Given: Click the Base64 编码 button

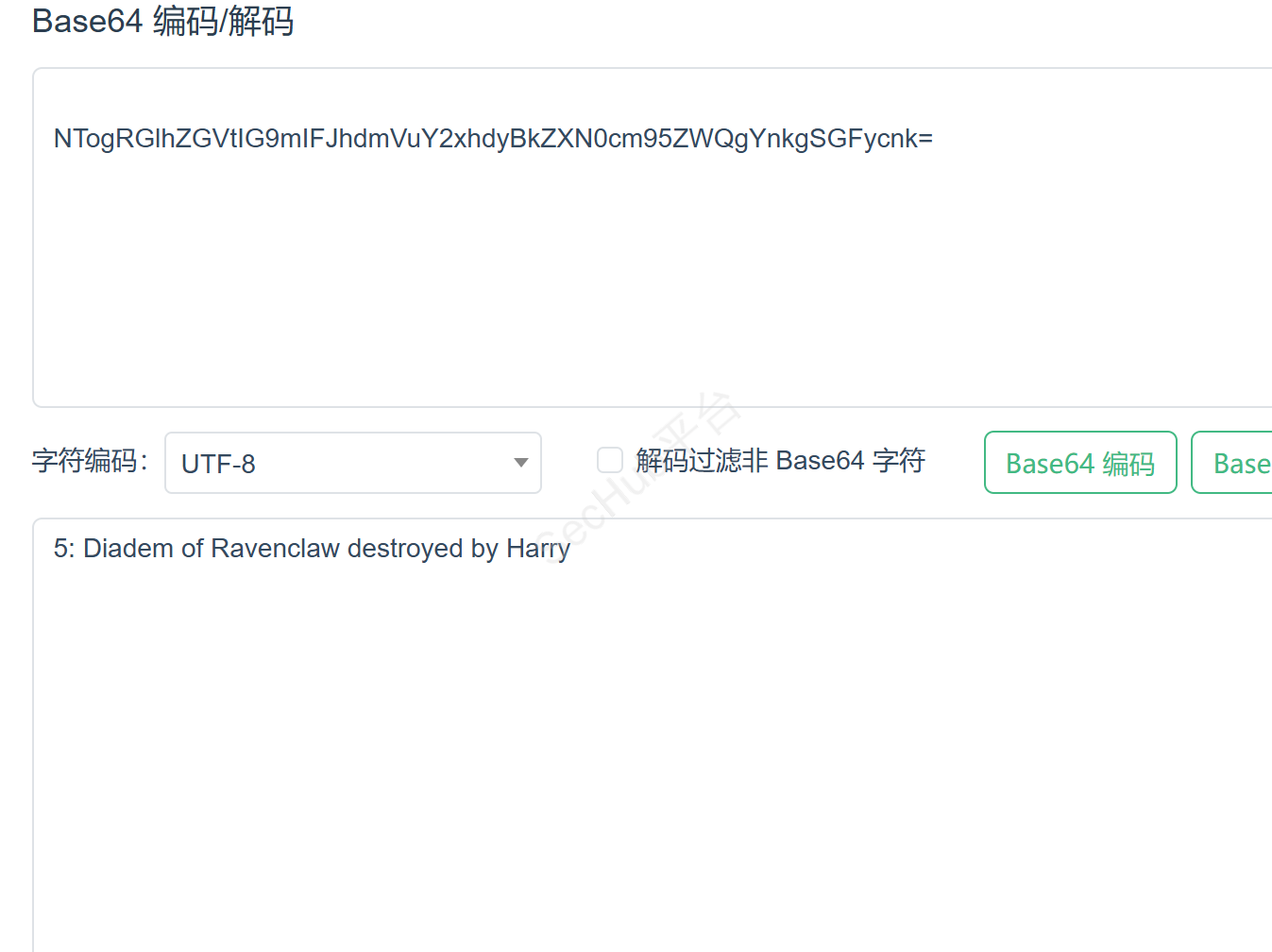Looking at the screenshot, I should click(x=1080, y=463).
